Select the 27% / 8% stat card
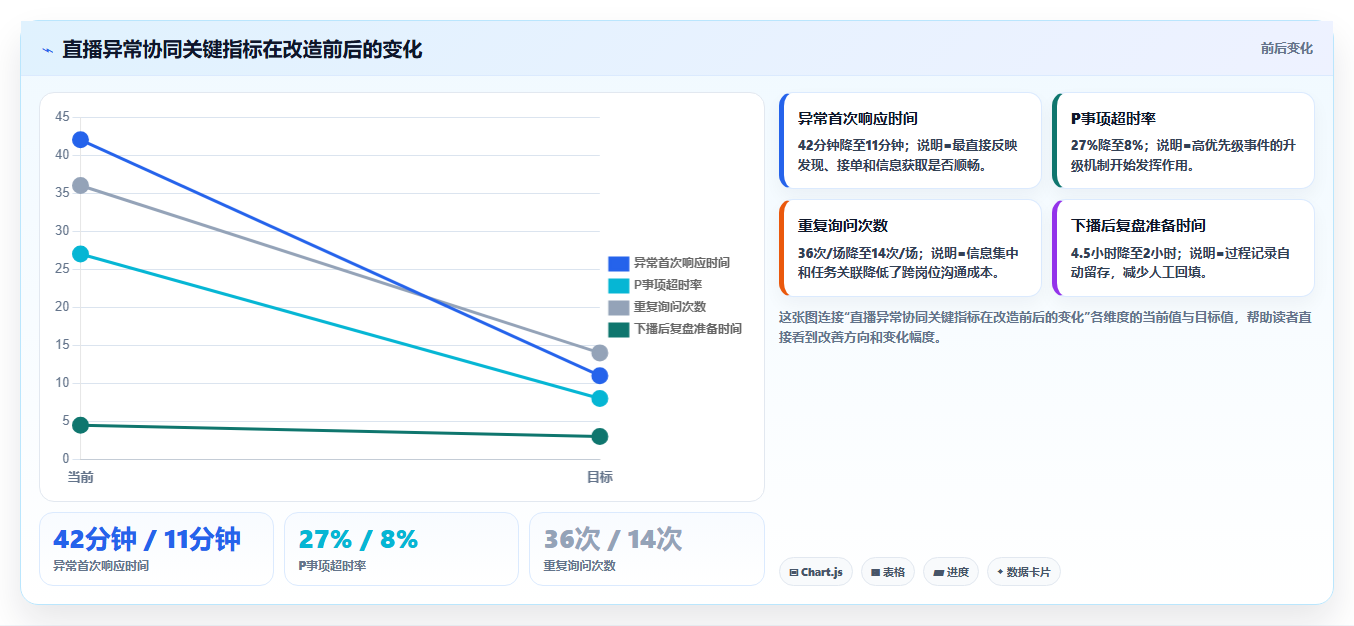The image size is (1354, 626). pos(401,549)
